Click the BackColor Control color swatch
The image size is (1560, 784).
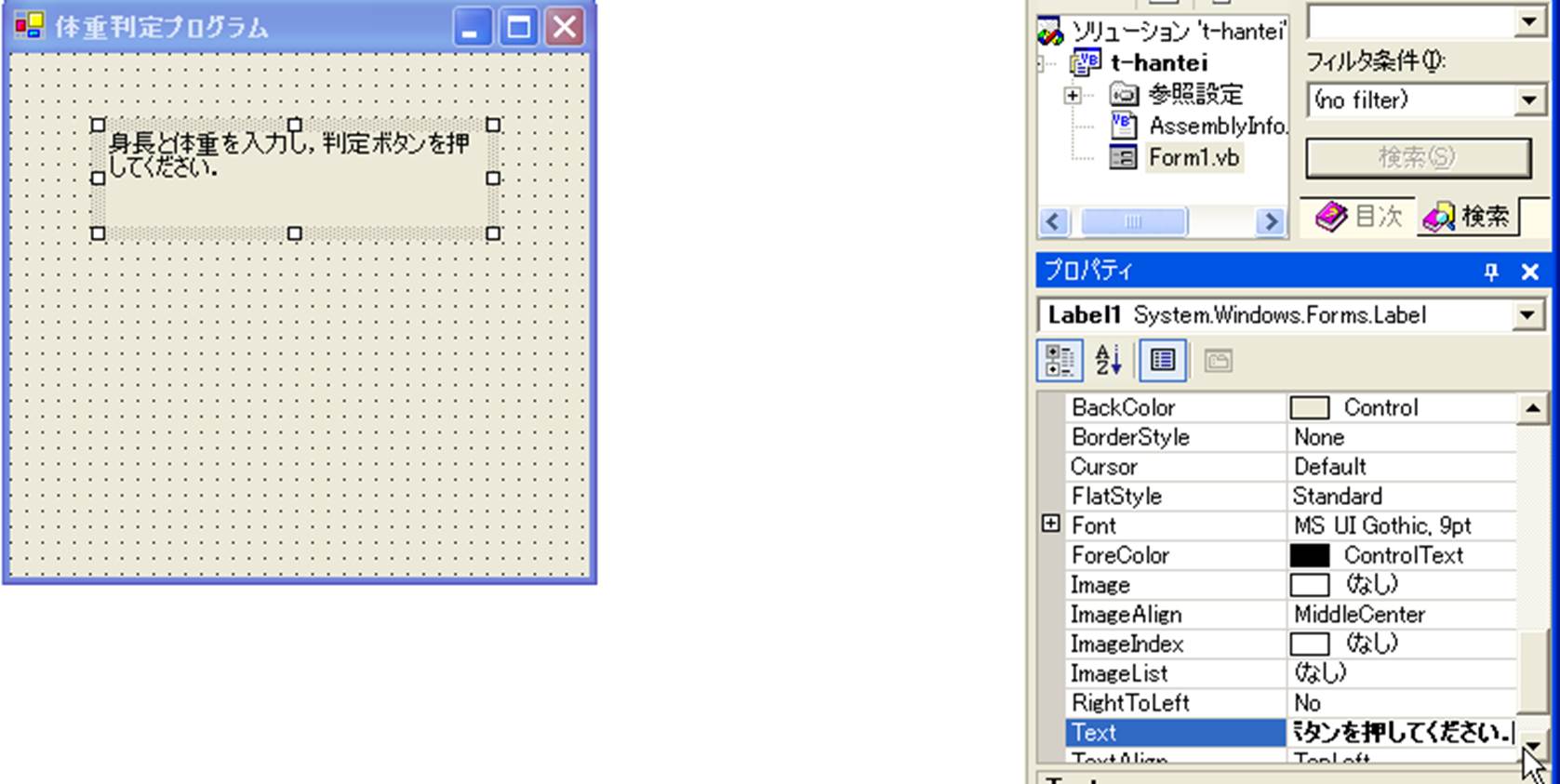(x=1309, y=408)
